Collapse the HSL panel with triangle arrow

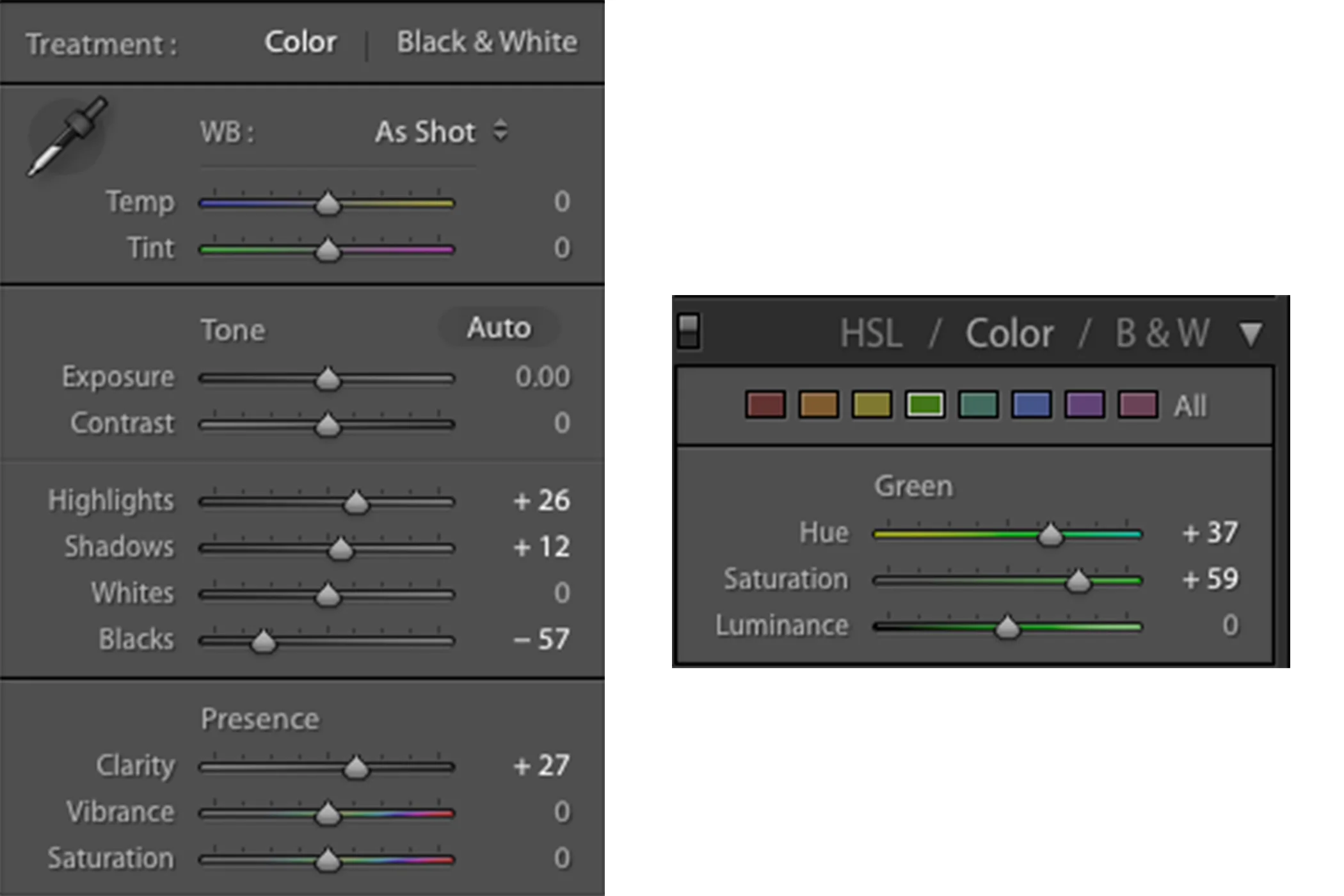[1250, 333]
